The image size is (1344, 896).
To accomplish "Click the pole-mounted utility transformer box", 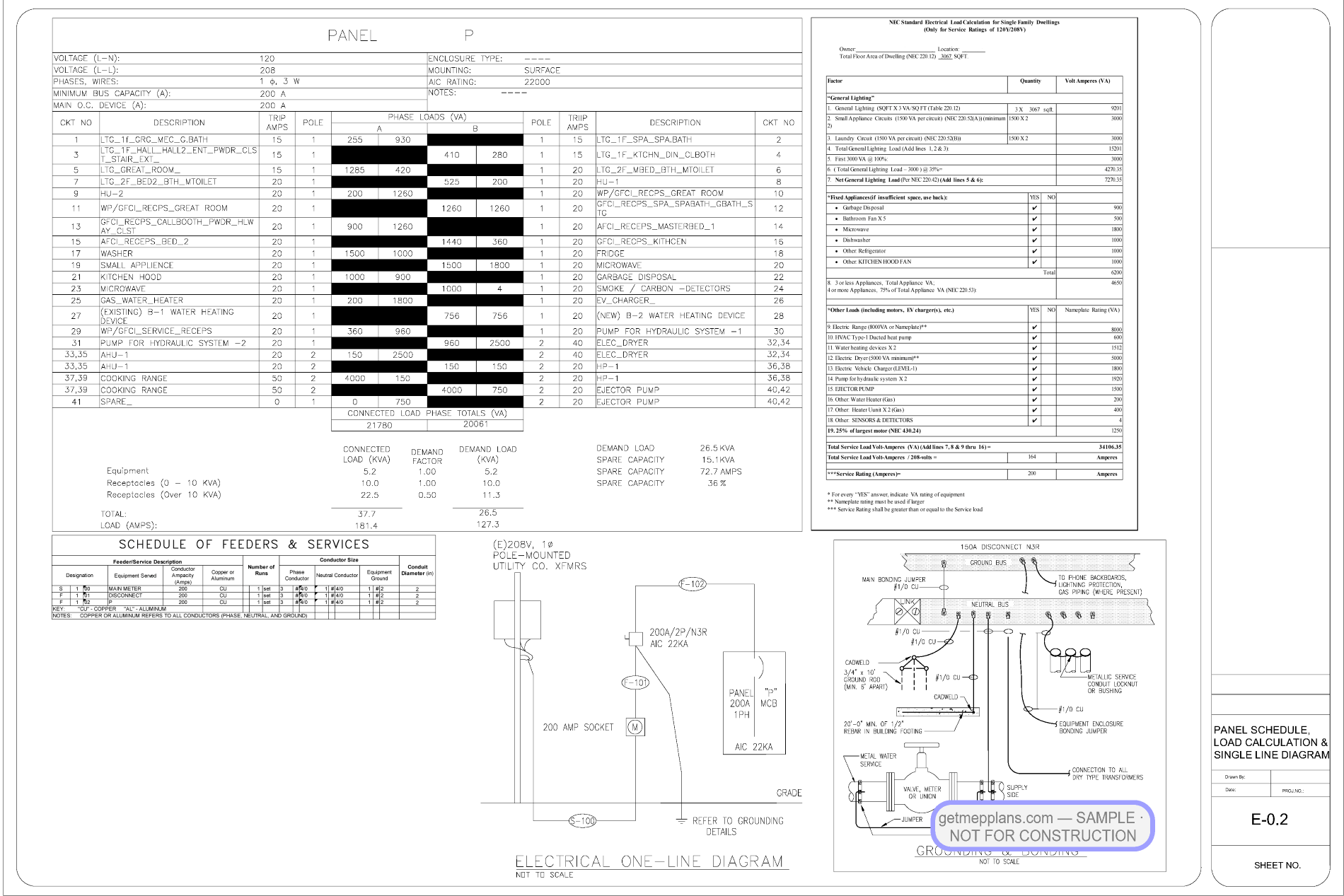I will pos(516,619).
